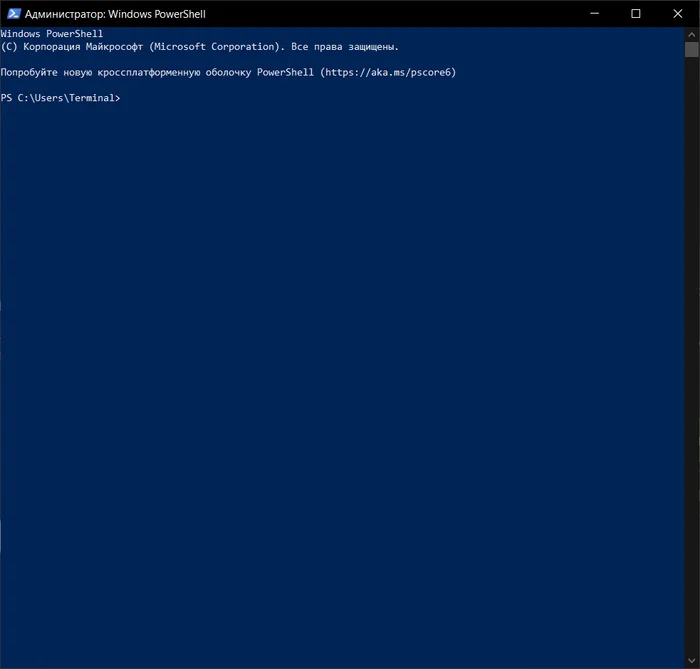Minimize the PowerShell window

[x=589, y=14]
